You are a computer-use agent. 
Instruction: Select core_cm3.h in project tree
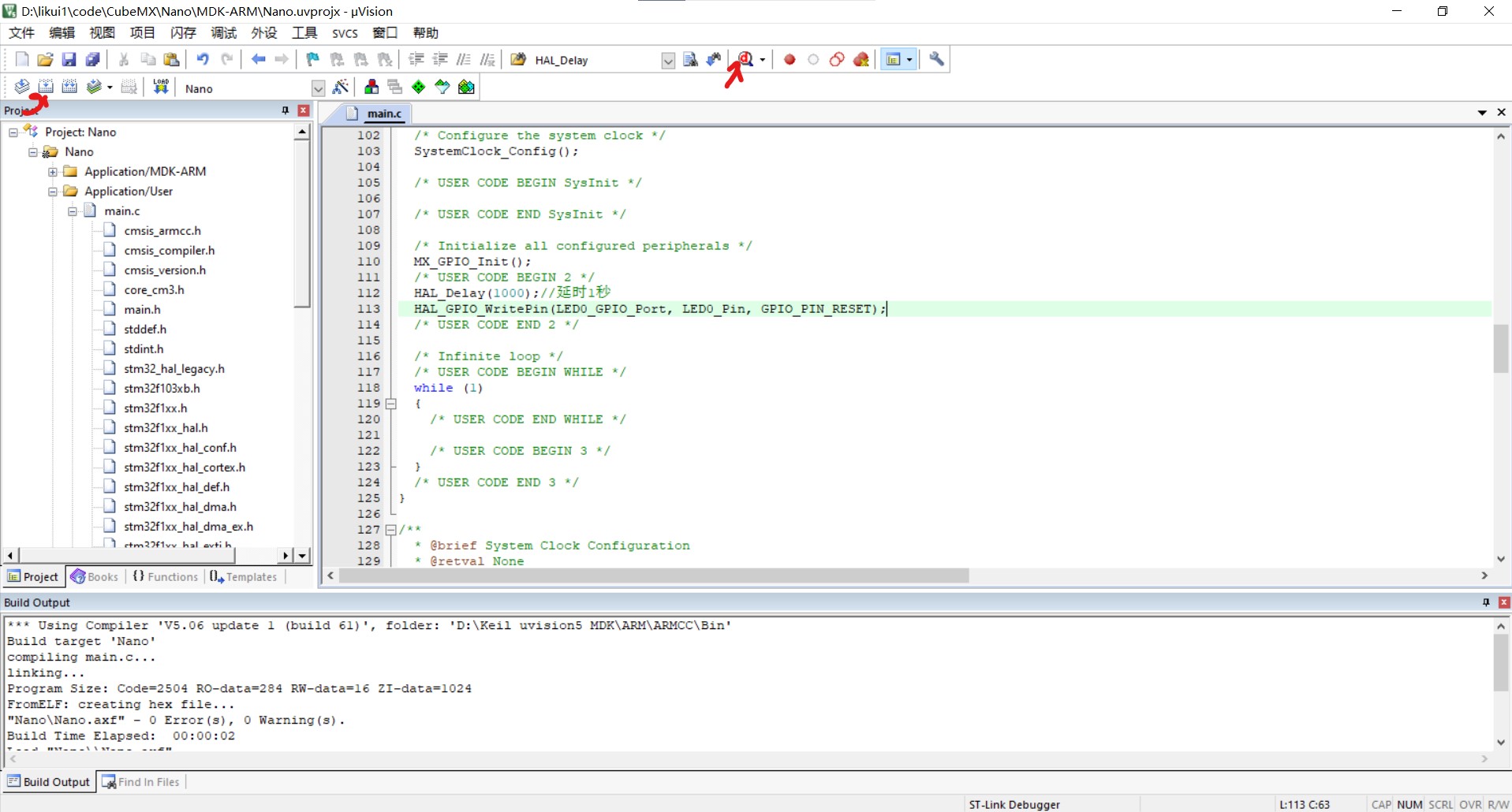coord(154,290)
